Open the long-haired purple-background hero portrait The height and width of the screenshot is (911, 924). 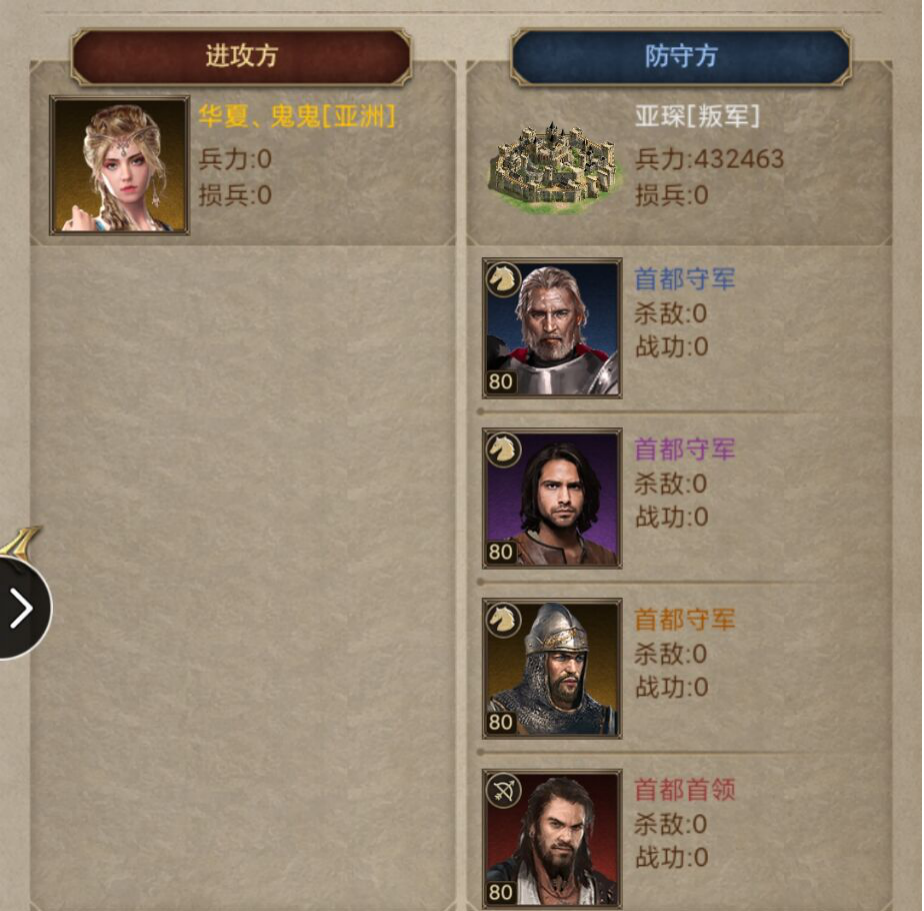(x=552, y=499)
